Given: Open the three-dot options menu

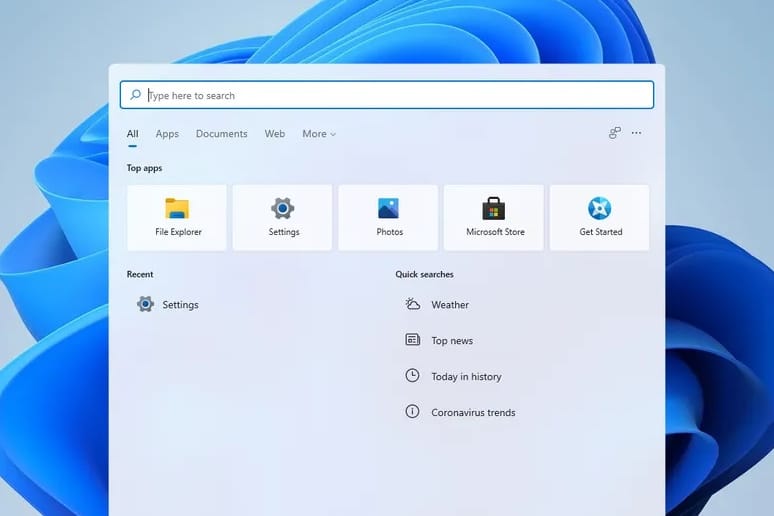Looking at the screenshot, I should [636, 133].
